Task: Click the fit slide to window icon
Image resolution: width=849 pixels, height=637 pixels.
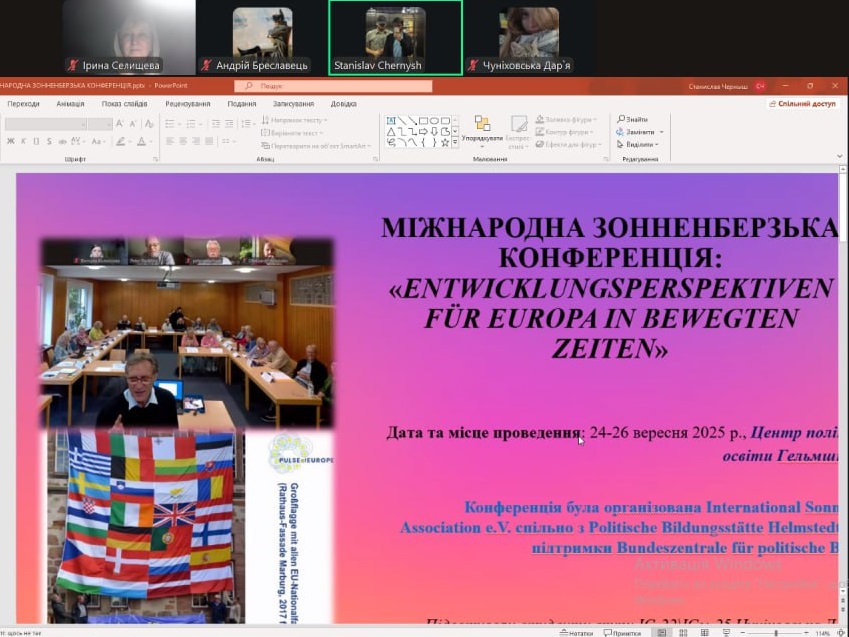Action: 841,632
